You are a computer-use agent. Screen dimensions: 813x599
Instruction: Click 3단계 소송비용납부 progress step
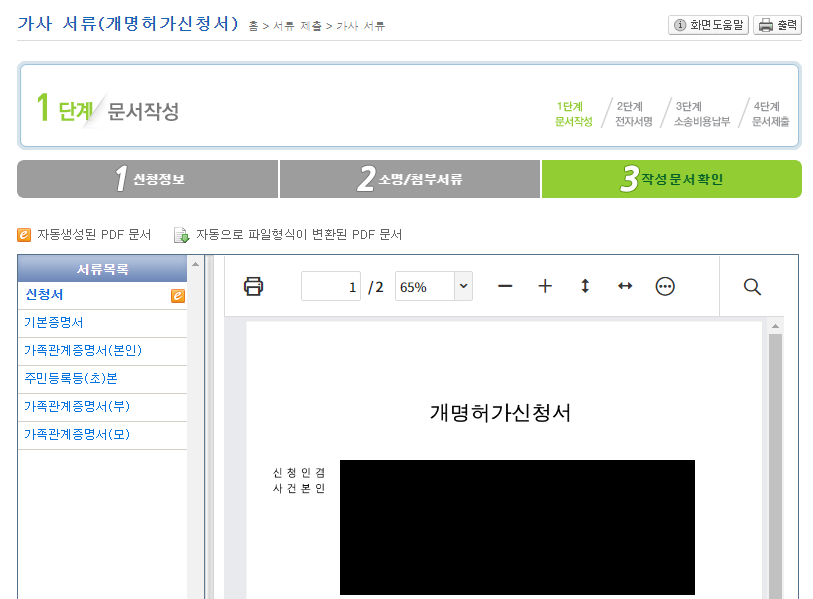[702, 114]
